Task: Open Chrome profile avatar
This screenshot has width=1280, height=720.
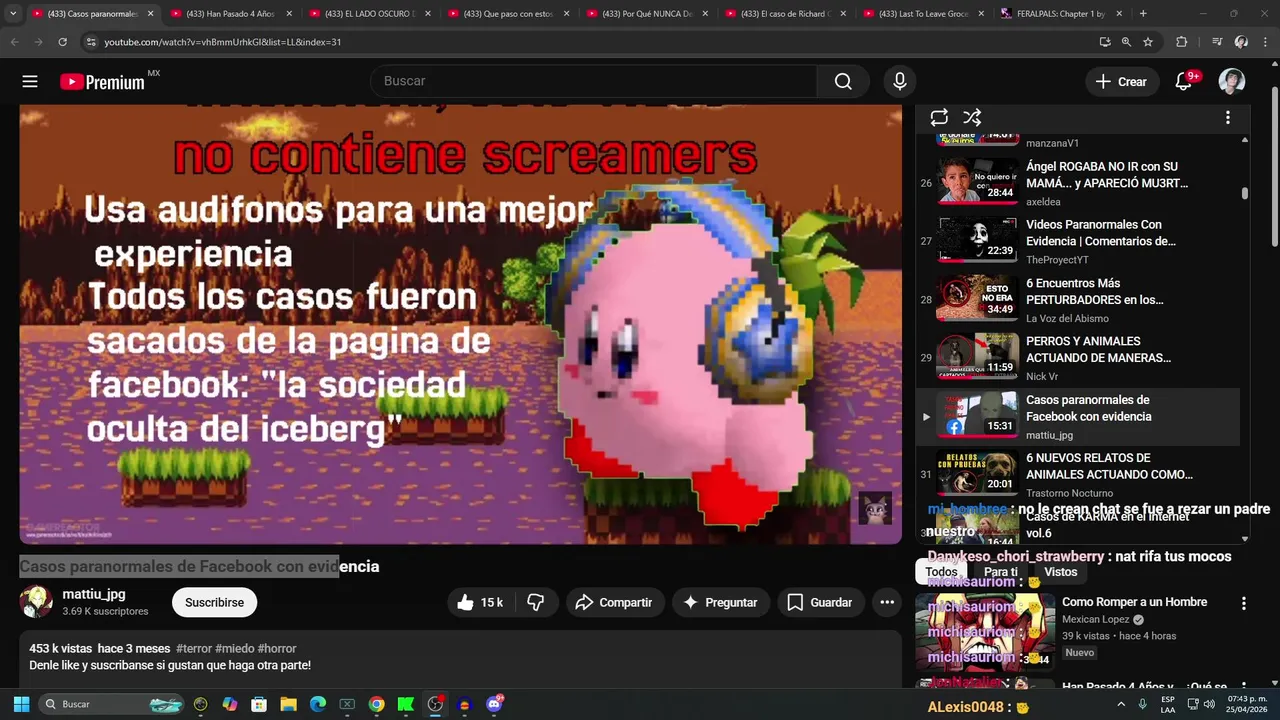Action: pyautogui.click(x=1241, y=42)
